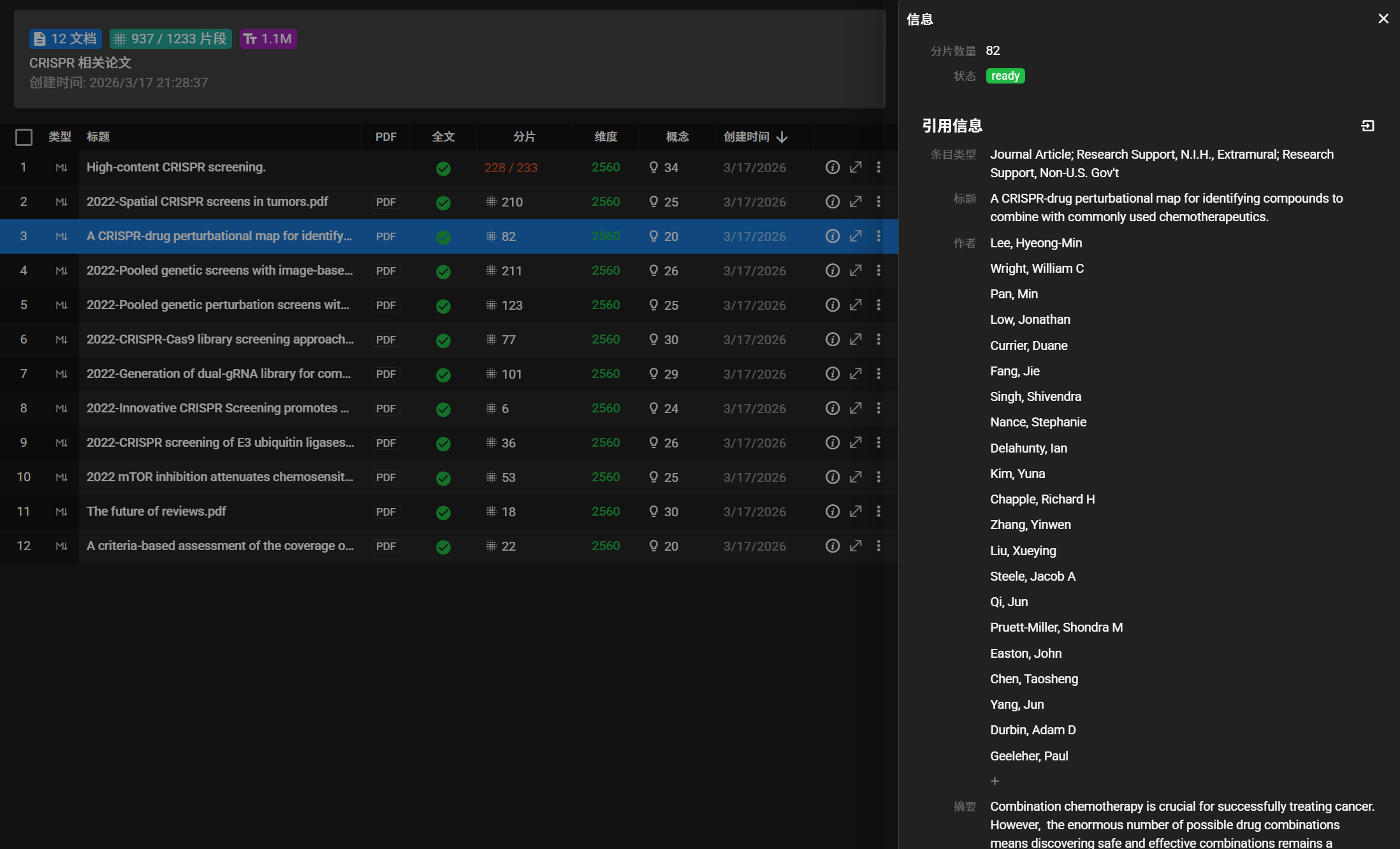The height and width of the screenshot is (849, 1400).
Task: Close the 信息 side panel
Action: pyautogui.click(x=1383, y=18)
